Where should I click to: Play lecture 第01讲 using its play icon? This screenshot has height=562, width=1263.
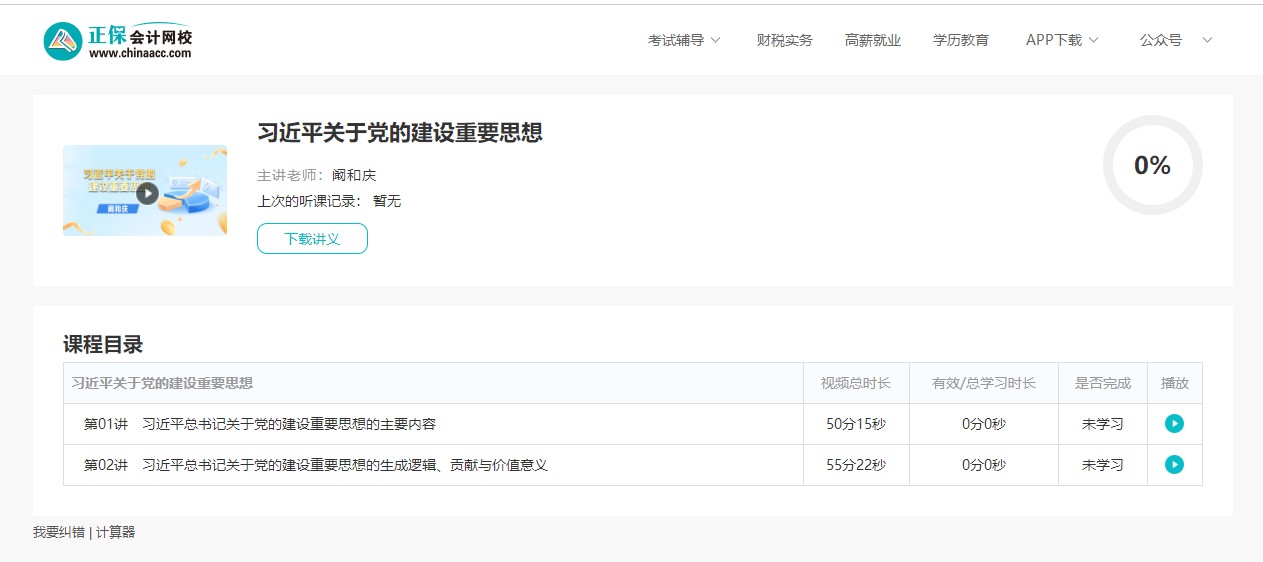pos(1174,424)
